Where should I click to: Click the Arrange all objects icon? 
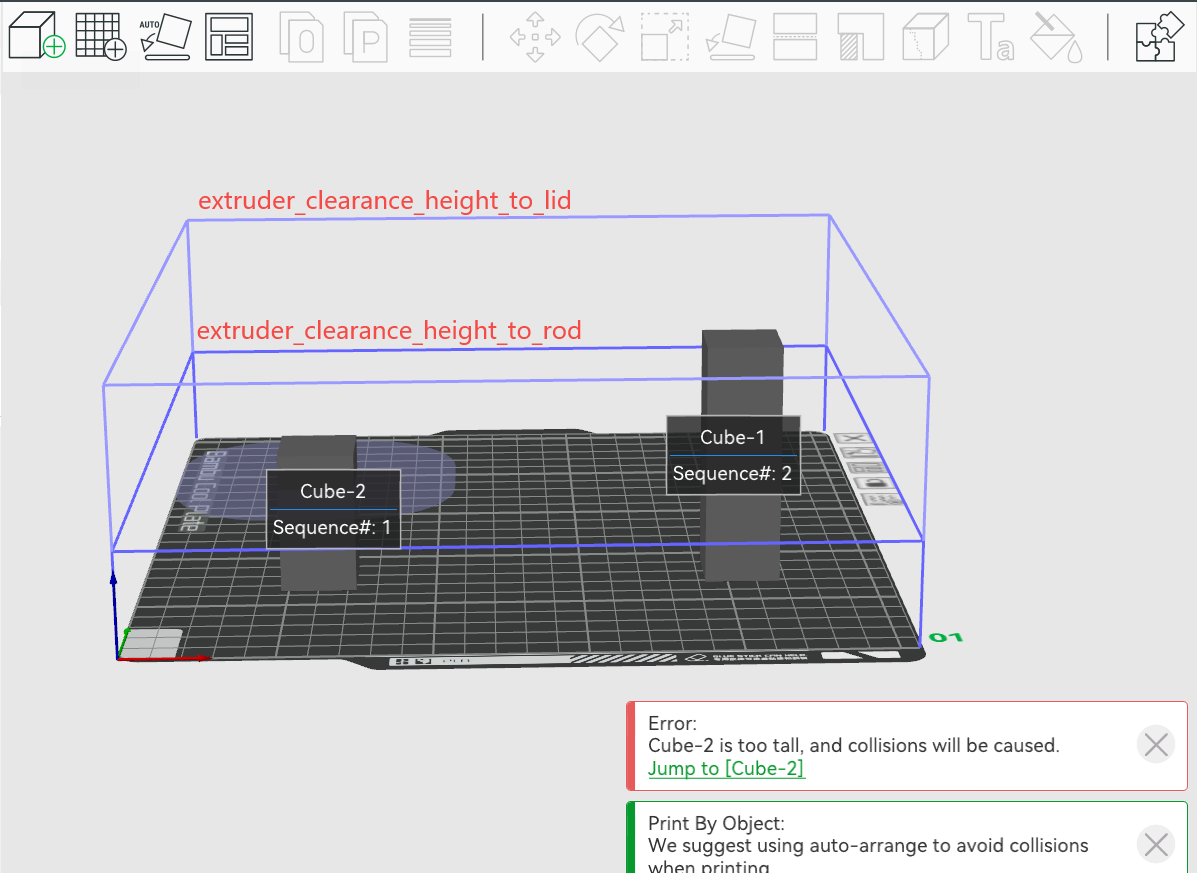(x=229, y=36)
